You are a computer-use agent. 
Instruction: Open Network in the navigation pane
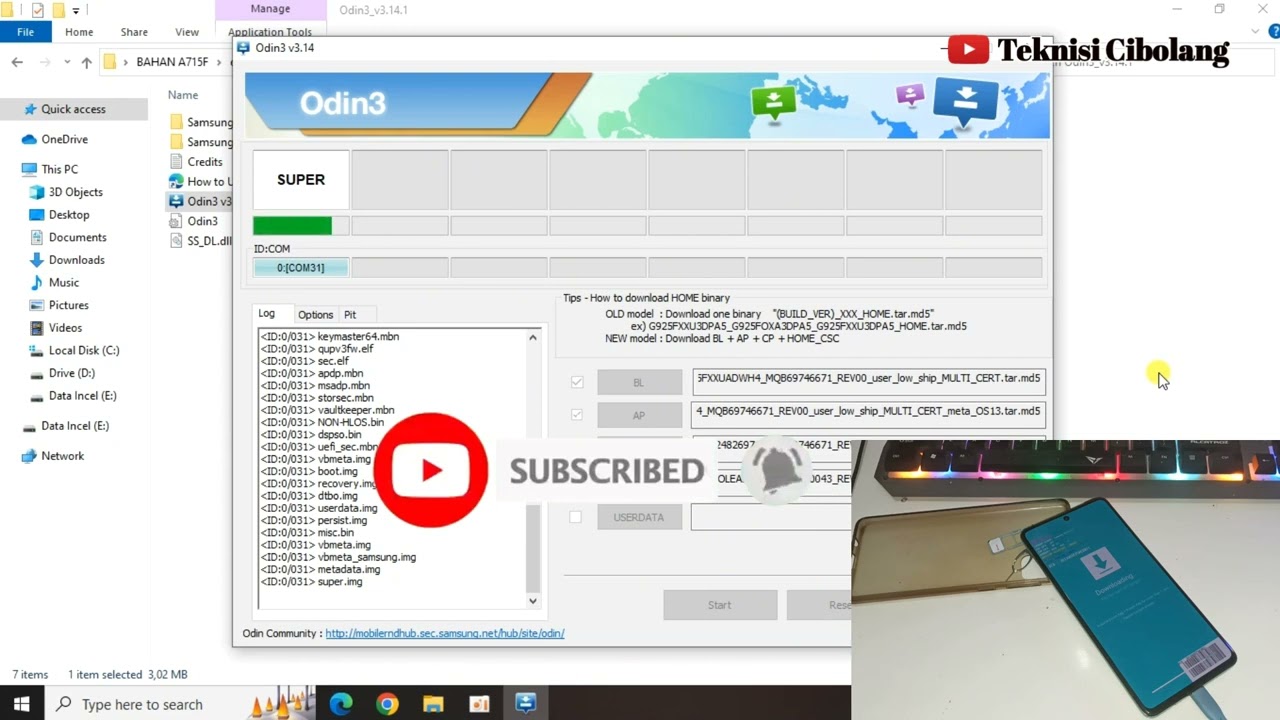click(62, 456)
